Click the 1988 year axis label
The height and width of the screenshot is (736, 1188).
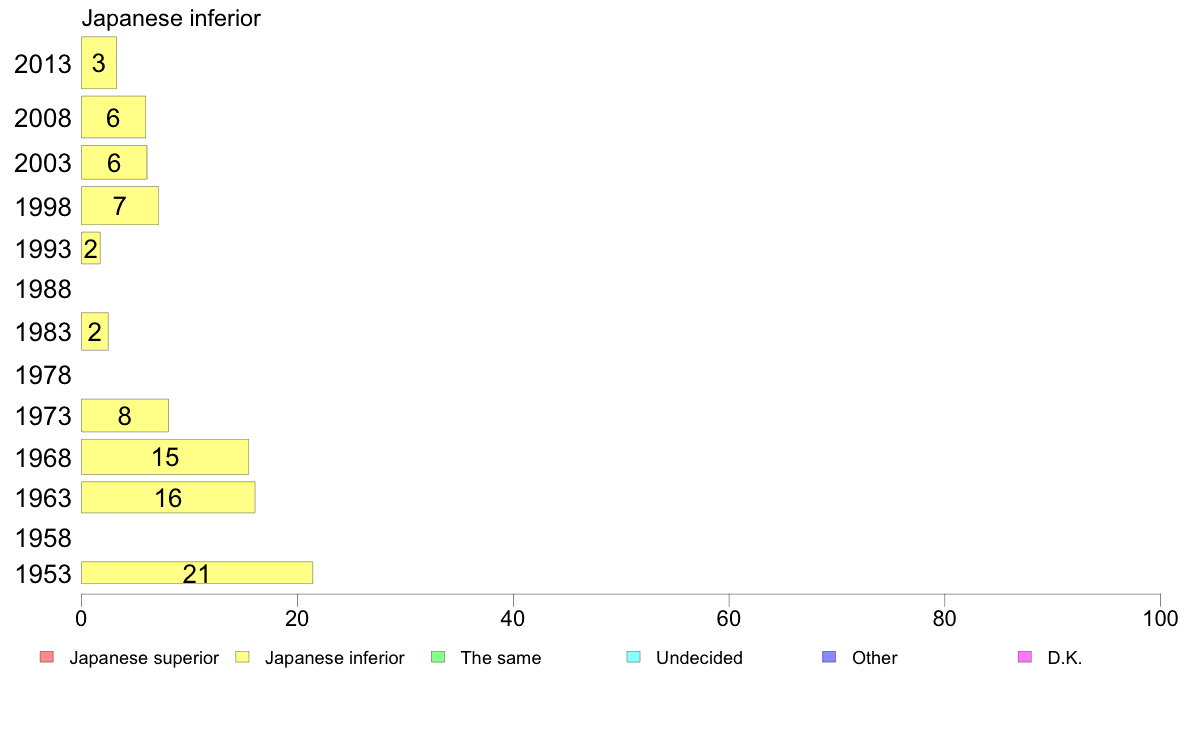coord(43,290)
